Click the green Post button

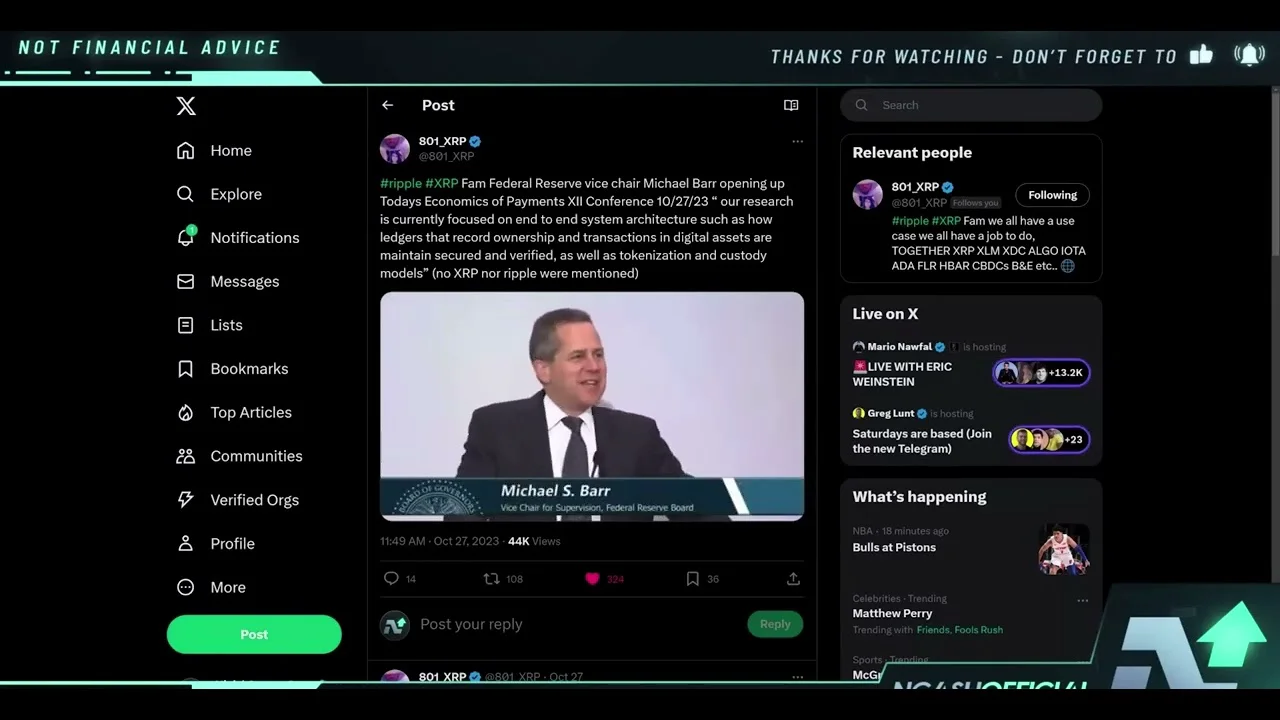coord(254,635)
